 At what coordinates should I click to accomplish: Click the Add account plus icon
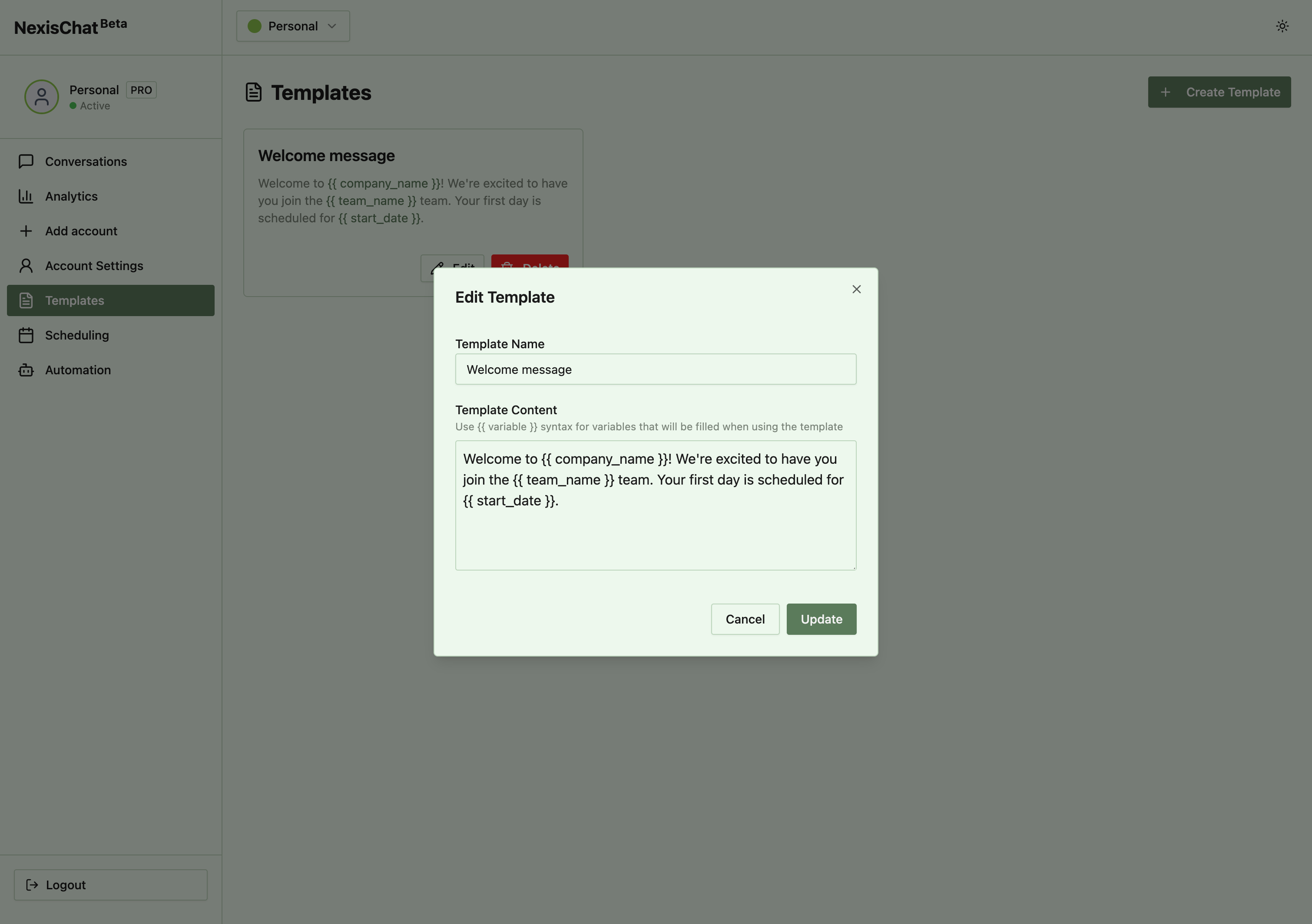(26, 231)
